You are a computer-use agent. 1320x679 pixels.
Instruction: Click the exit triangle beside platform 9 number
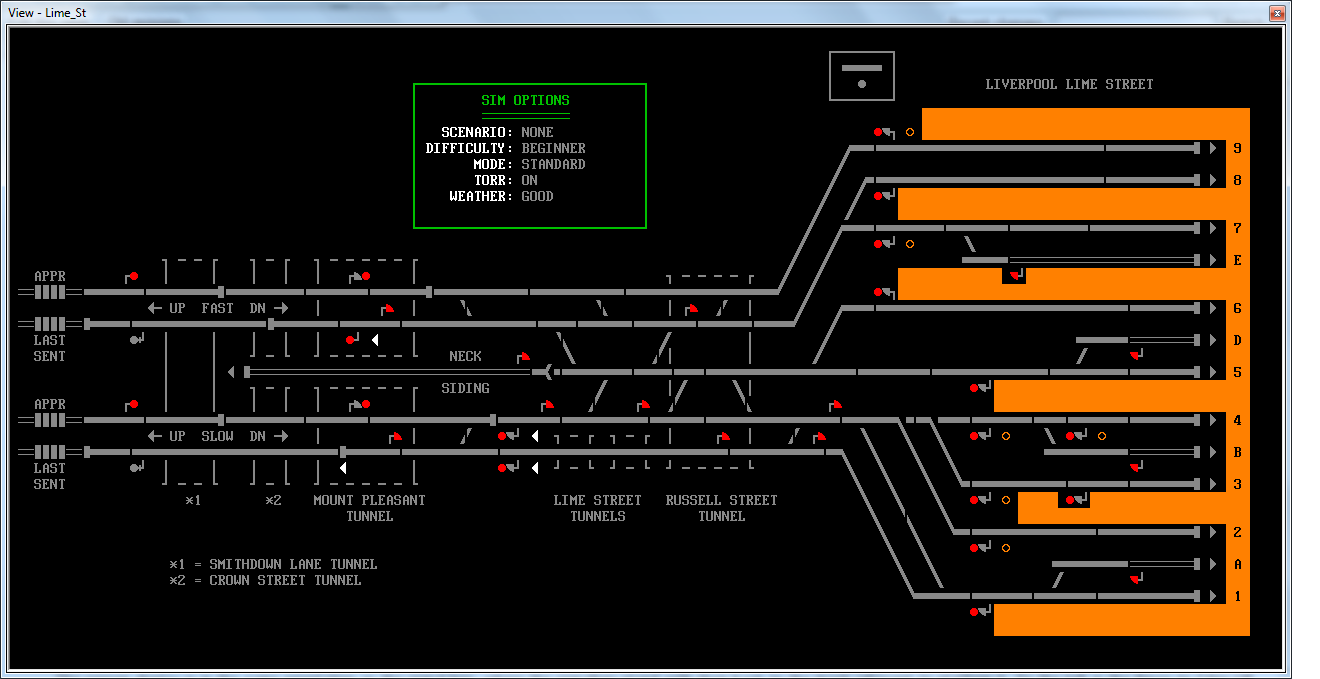pyautogui.click(x=1213, y=148)
